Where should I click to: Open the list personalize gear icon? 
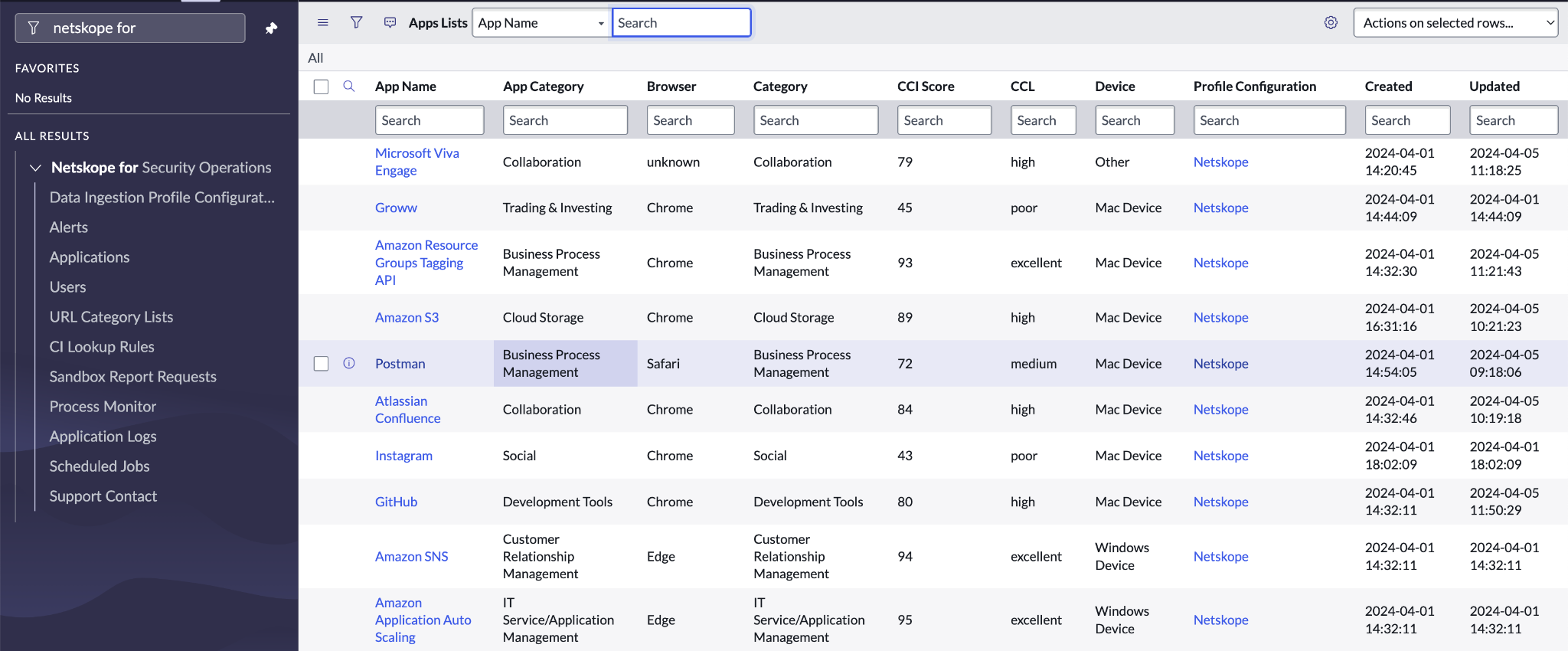1331,23
